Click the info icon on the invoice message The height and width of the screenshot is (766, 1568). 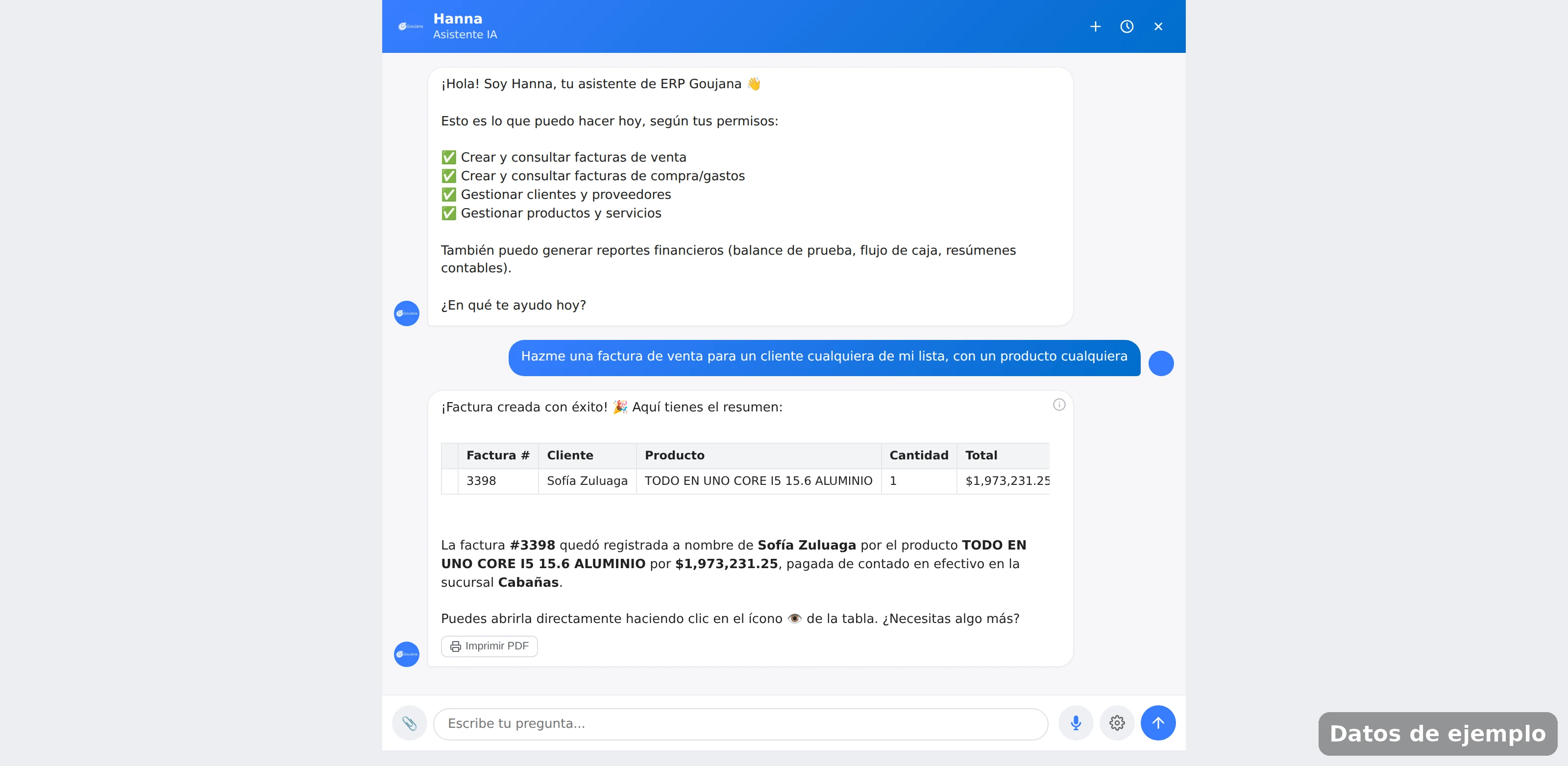[x=1059, y=405]
